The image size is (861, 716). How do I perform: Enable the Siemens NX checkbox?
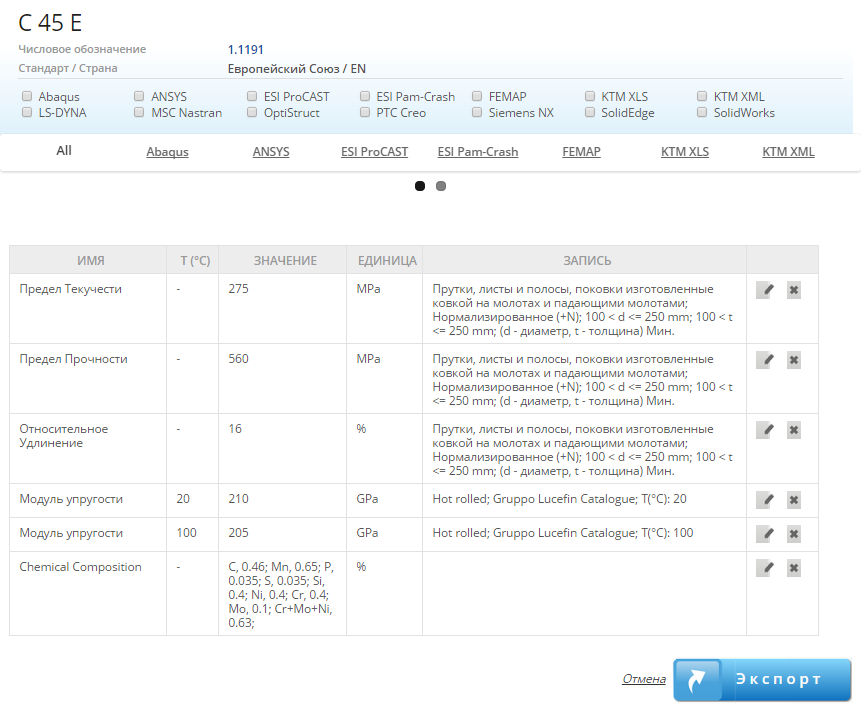click(477, 112)
